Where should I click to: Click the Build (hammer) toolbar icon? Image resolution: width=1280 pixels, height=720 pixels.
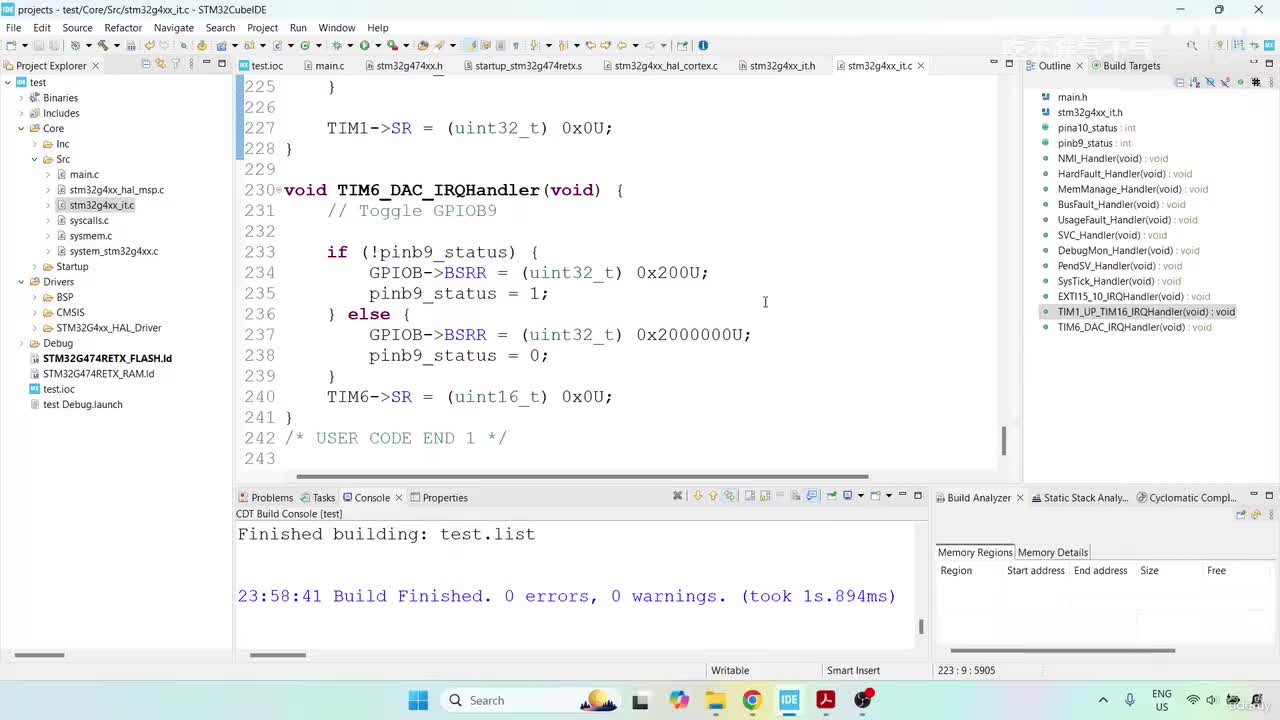coord(102,45)
